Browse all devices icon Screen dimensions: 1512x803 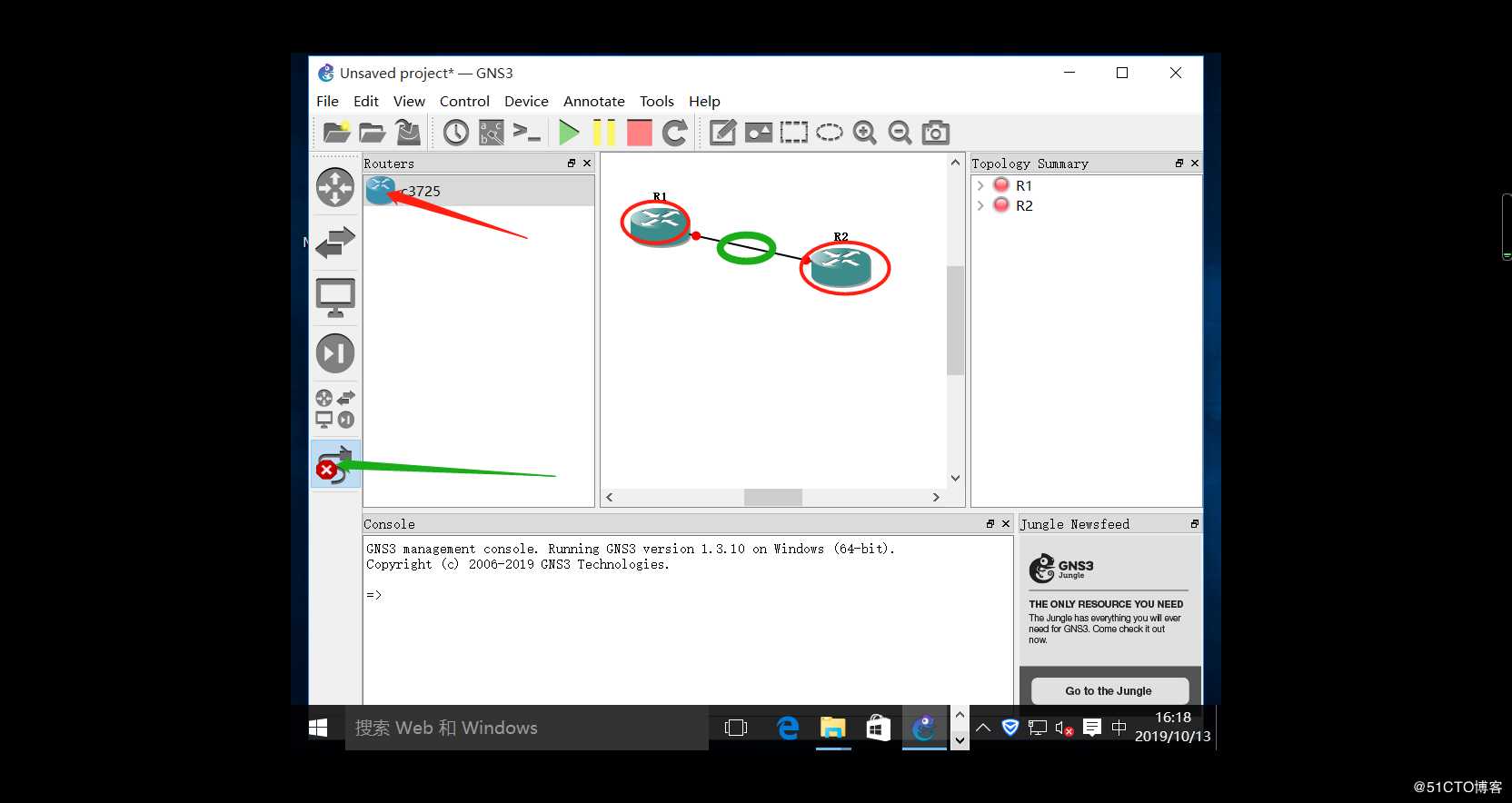[335, 409]
